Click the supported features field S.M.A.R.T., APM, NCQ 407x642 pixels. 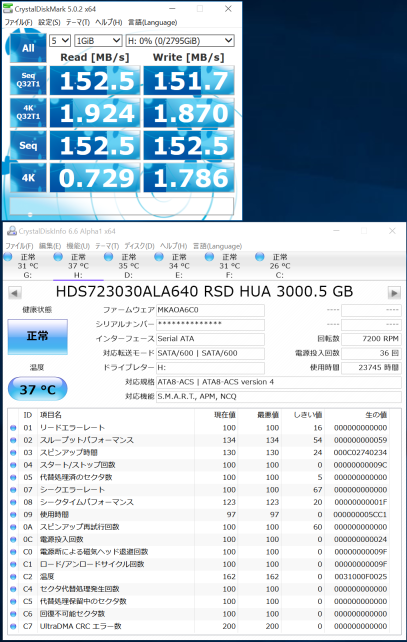click(278, 396)
